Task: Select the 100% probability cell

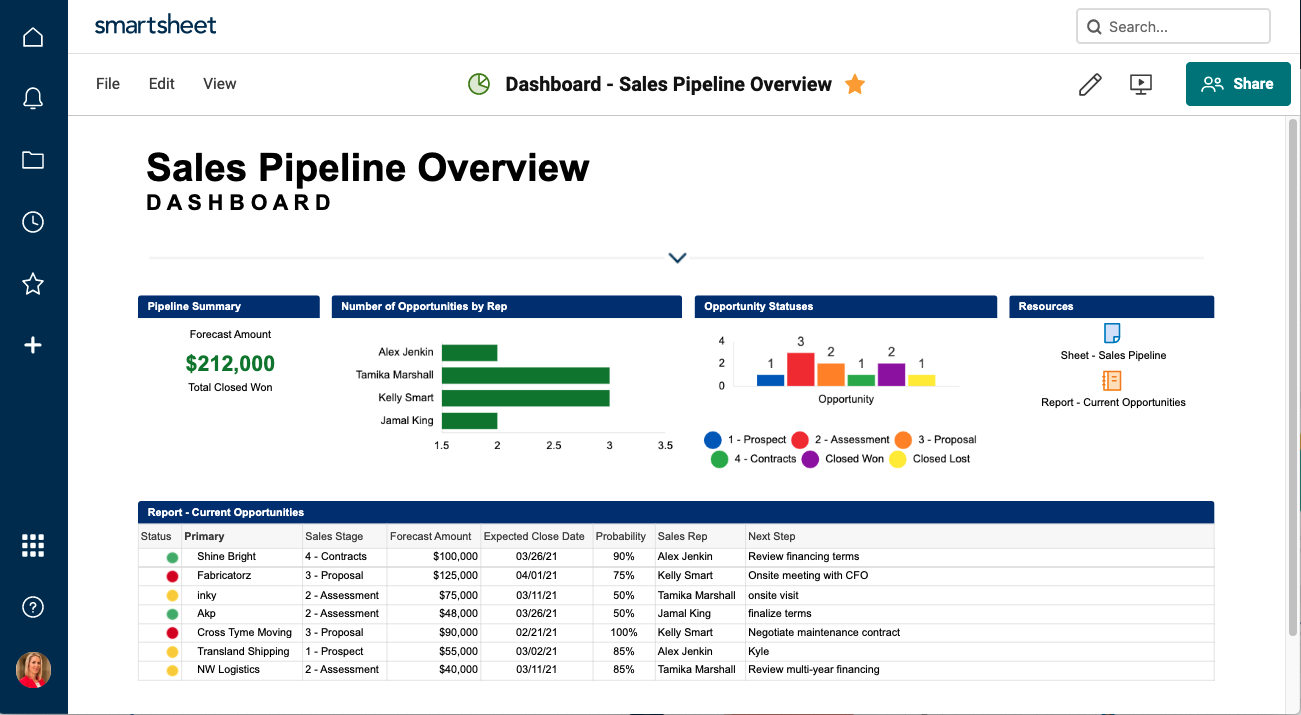Action: point(624,632)
